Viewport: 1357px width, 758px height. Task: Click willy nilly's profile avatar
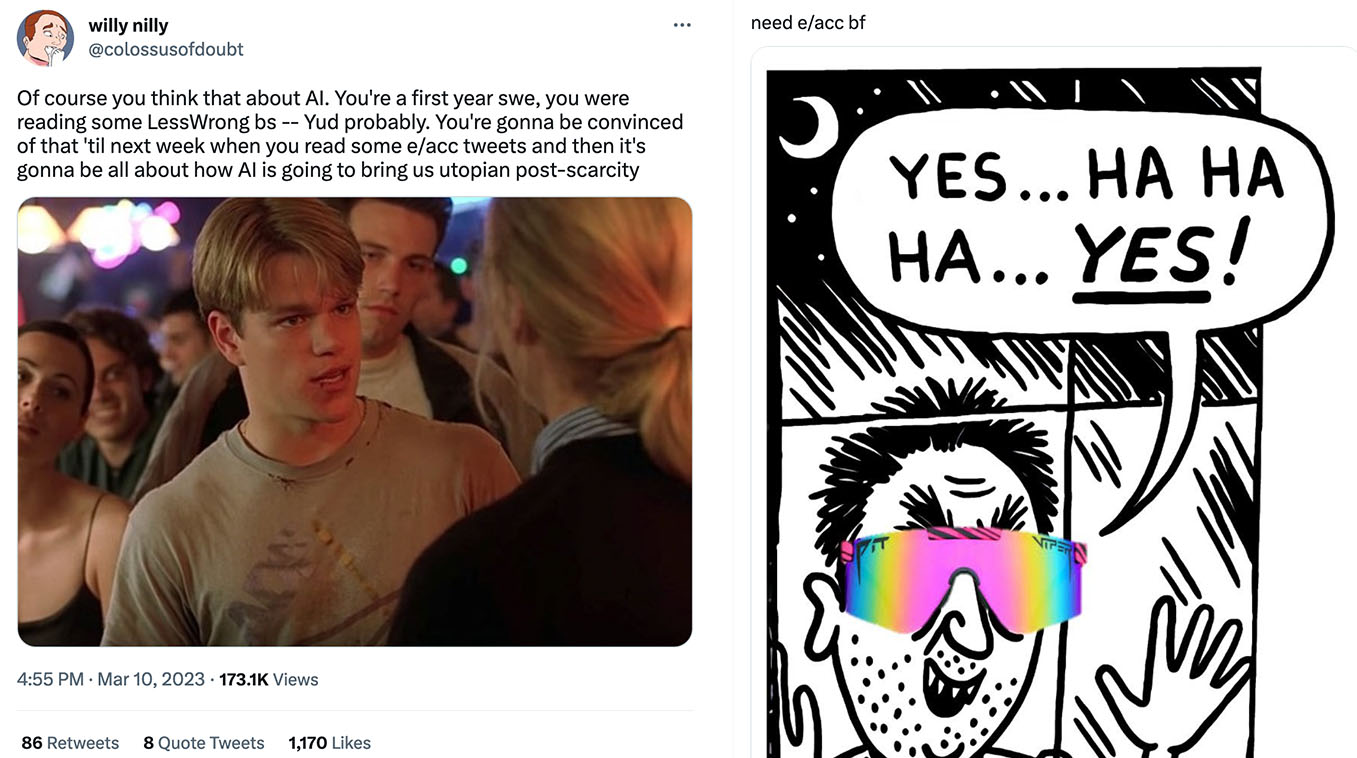(45, 36)
